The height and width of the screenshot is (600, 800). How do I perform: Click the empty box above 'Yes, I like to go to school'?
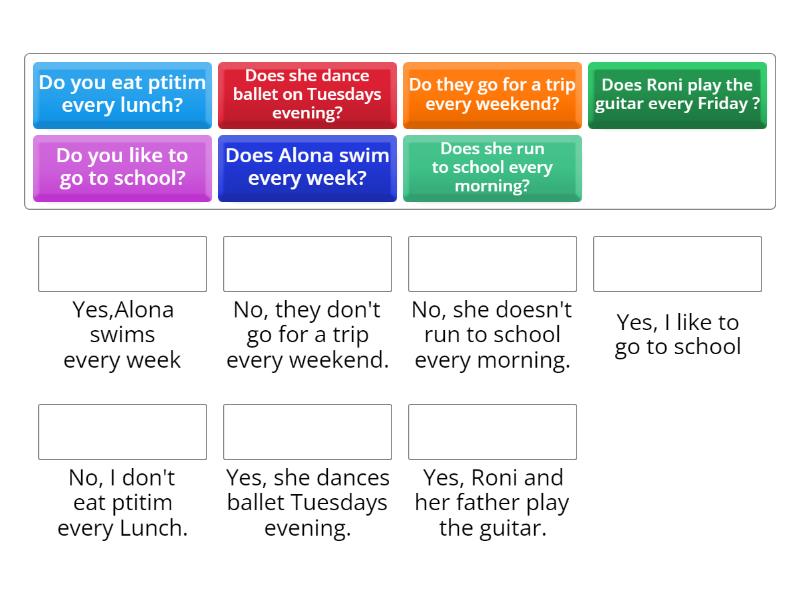click(677, 263)
